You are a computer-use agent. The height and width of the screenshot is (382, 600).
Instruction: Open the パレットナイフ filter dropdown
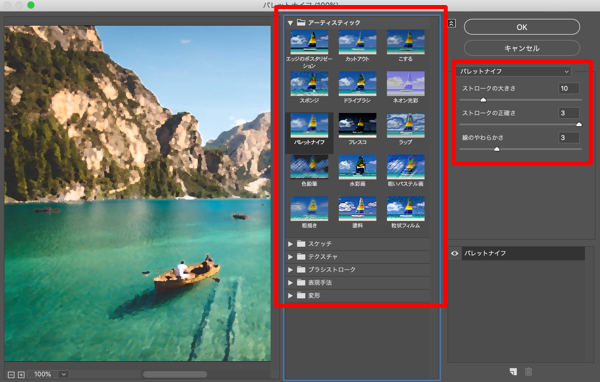[x=514, y=71]
